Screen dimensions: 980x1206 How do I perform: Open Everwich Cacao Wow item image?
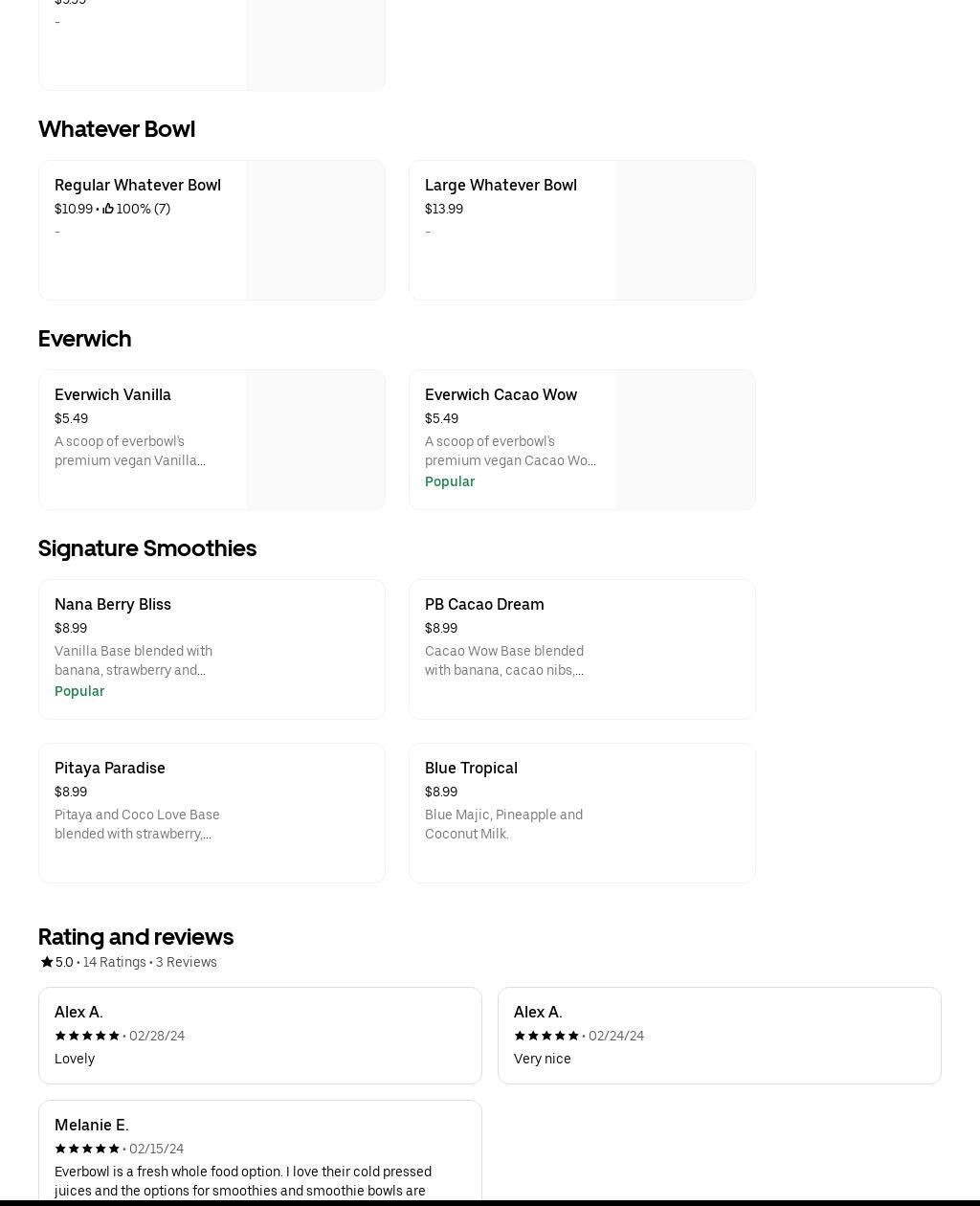click(x=685, y=439)
